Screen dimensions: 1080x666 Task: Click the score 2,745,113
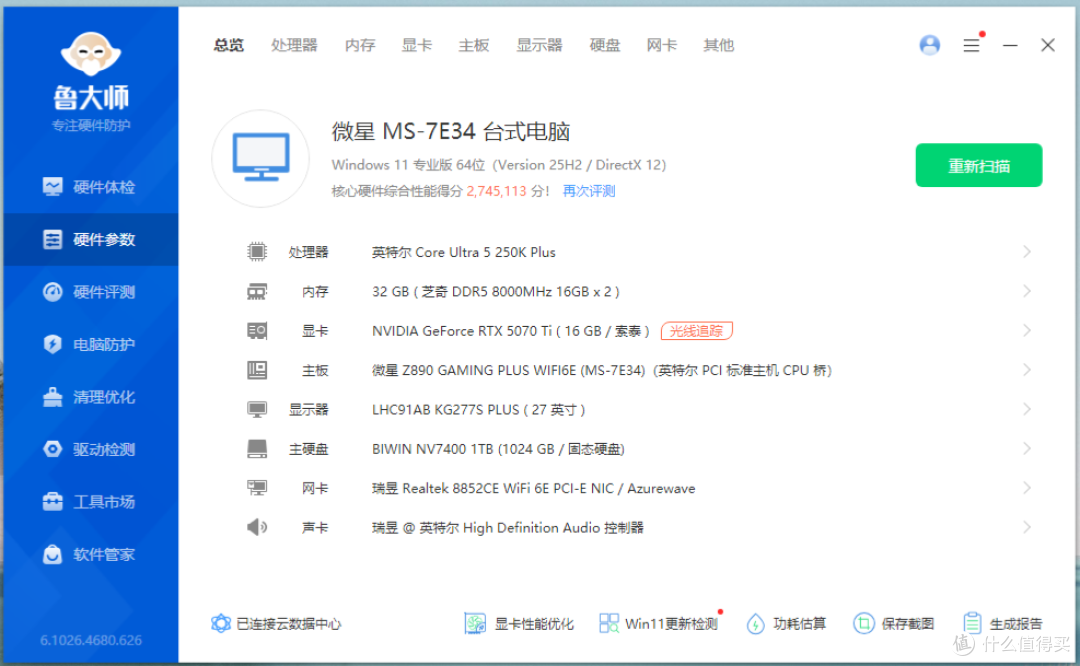pyautogui.click(x=496, y=191)
